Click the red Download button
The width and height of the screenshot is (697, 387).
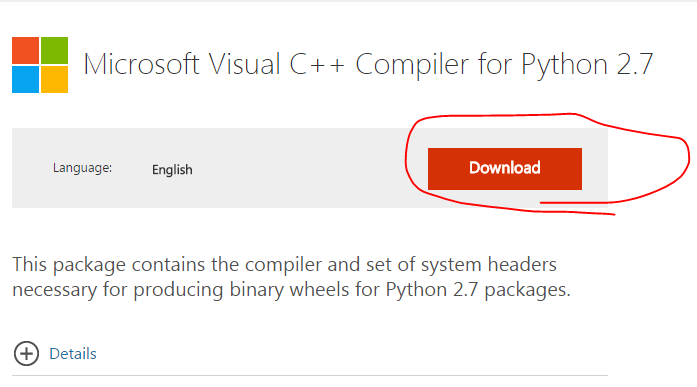click(x=505, y=169)
